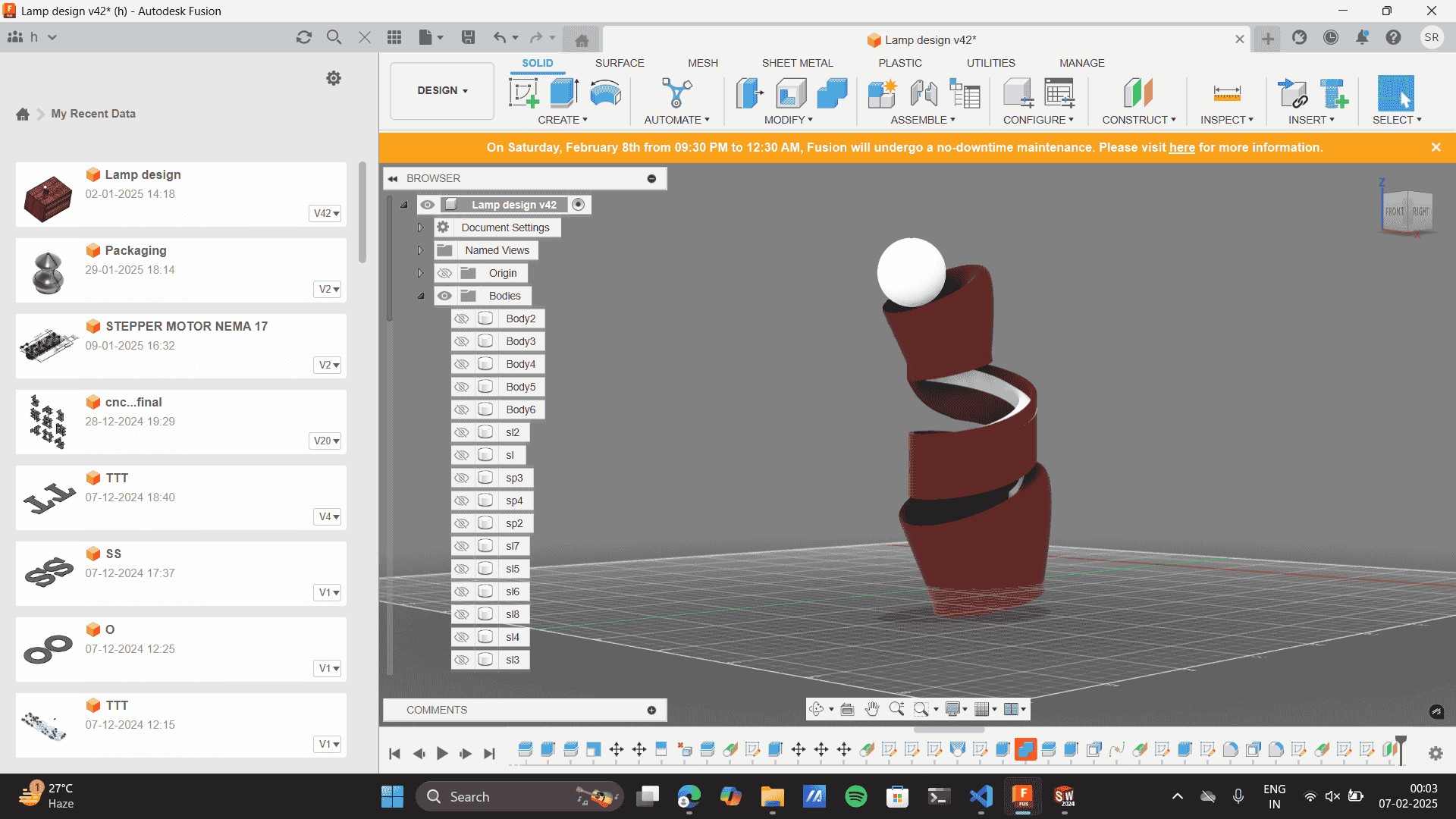
Task: Click the 'here' maintenance link
Action: (x=1181, y=148)
